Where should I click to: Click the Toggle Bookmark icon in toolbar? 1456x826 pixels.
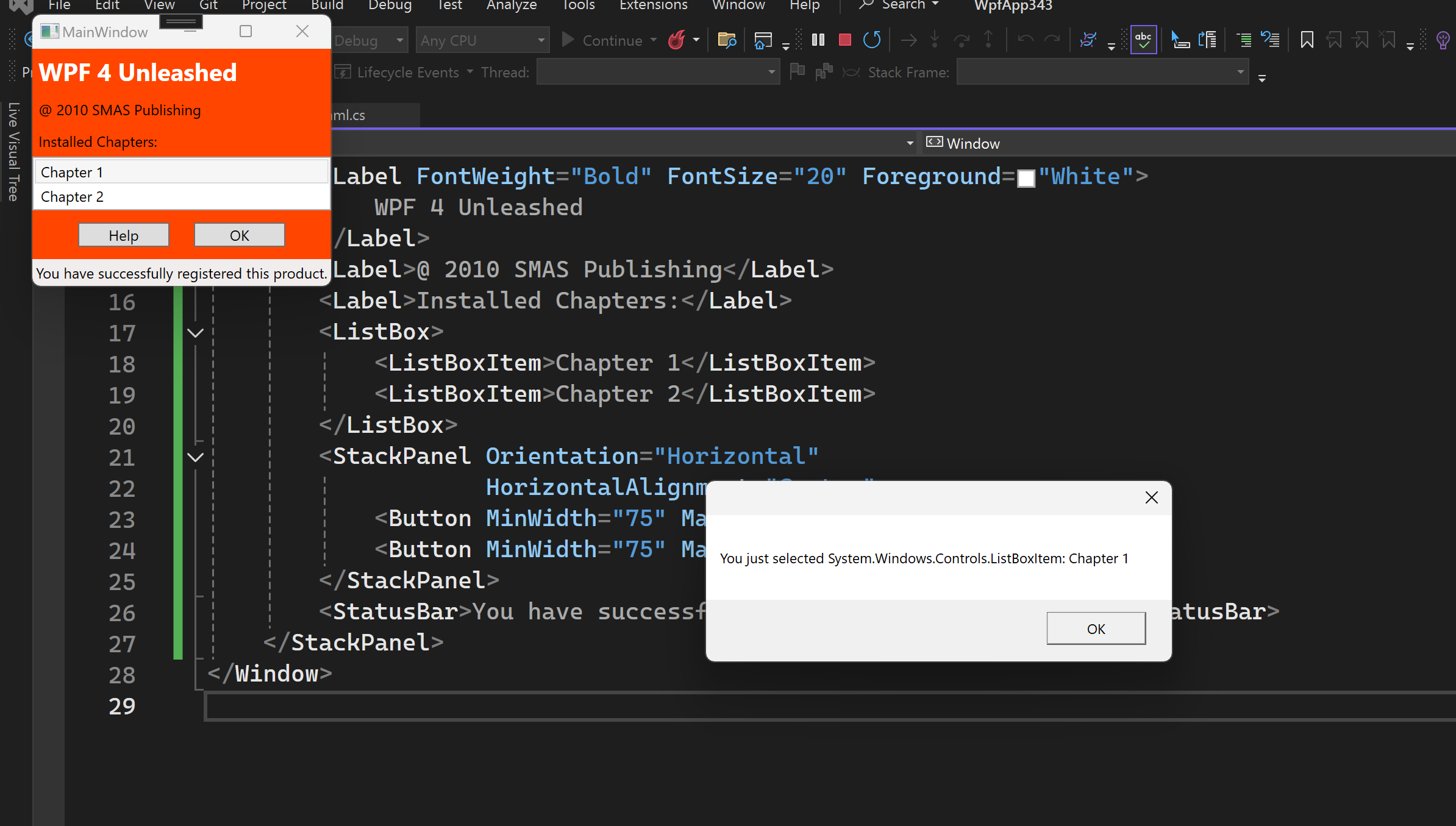1307,40
